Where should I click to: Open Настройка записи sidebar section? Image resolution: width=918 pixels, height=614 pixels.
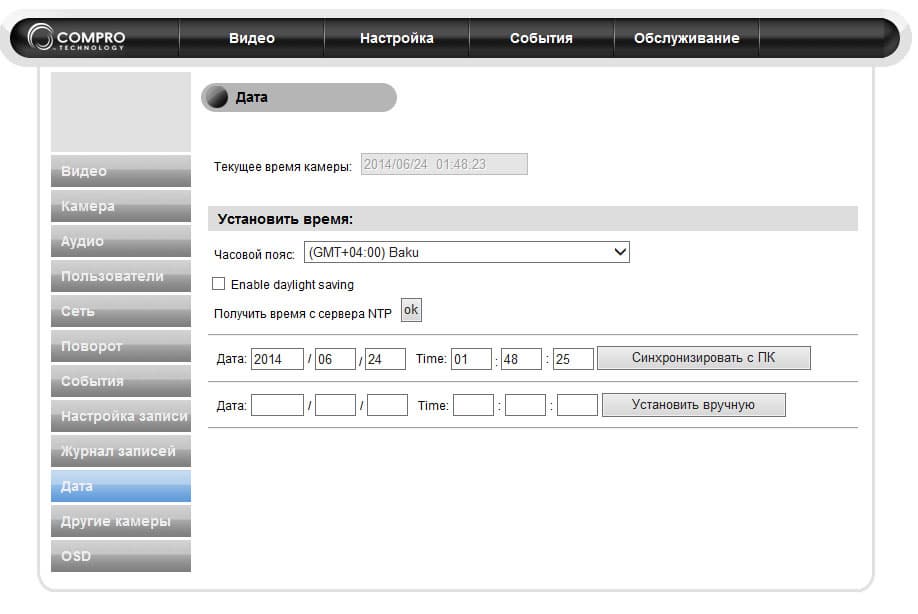121,416
